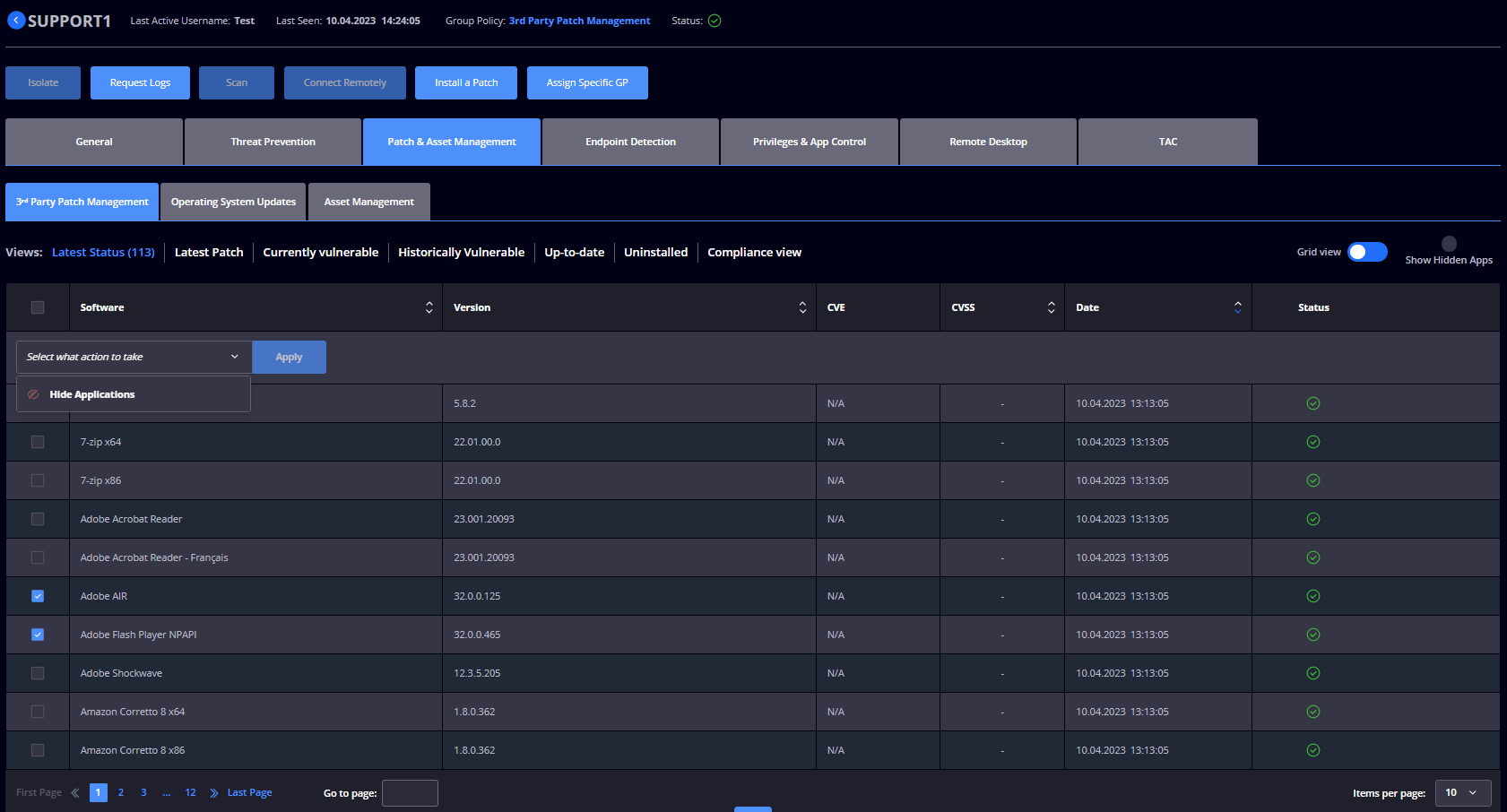The height and width of the screenshot is (812, 1507).
Task: Open the Compliance view
Action: (755, 252)
